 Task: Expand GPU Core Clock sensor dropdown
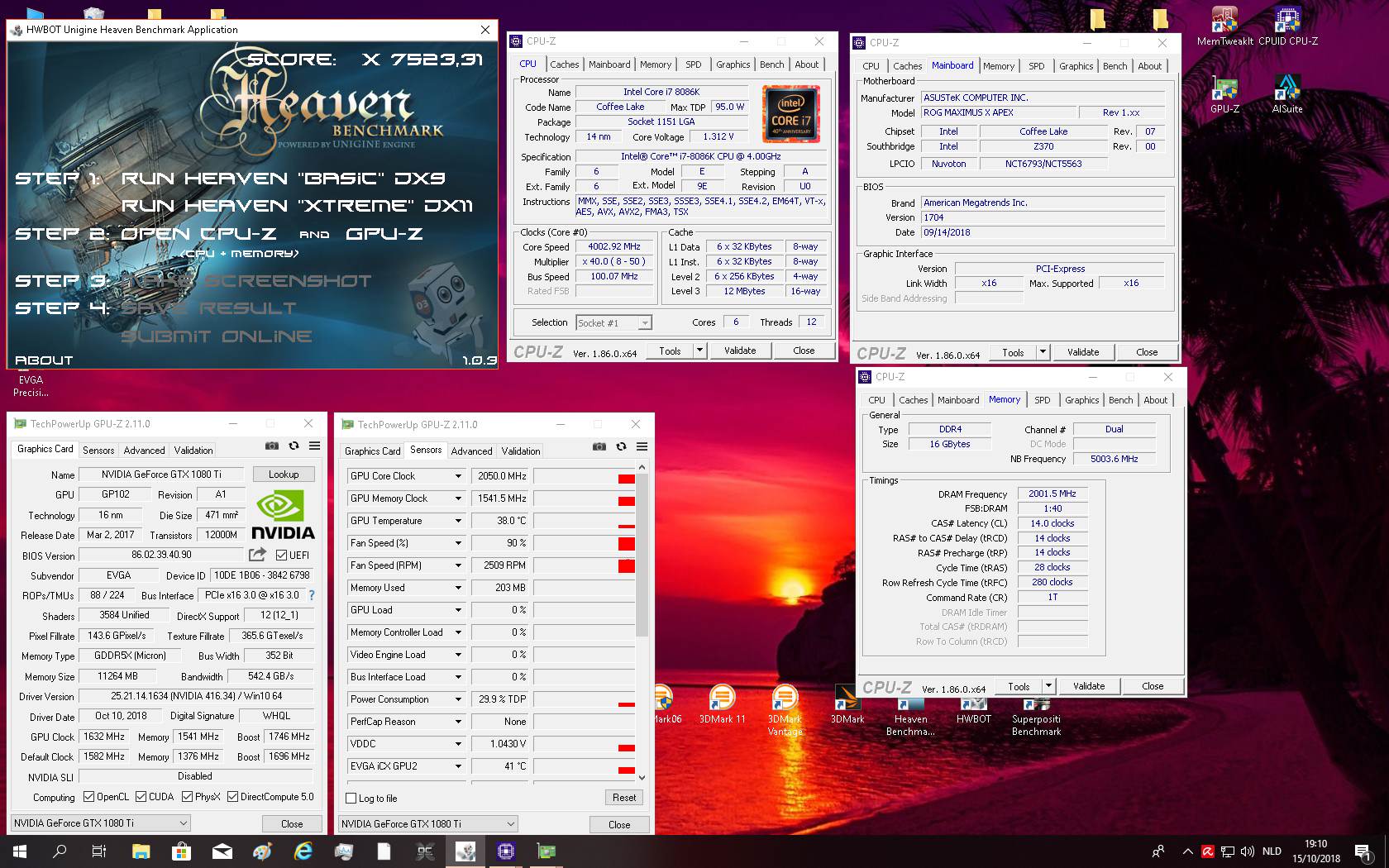[458, 476]
